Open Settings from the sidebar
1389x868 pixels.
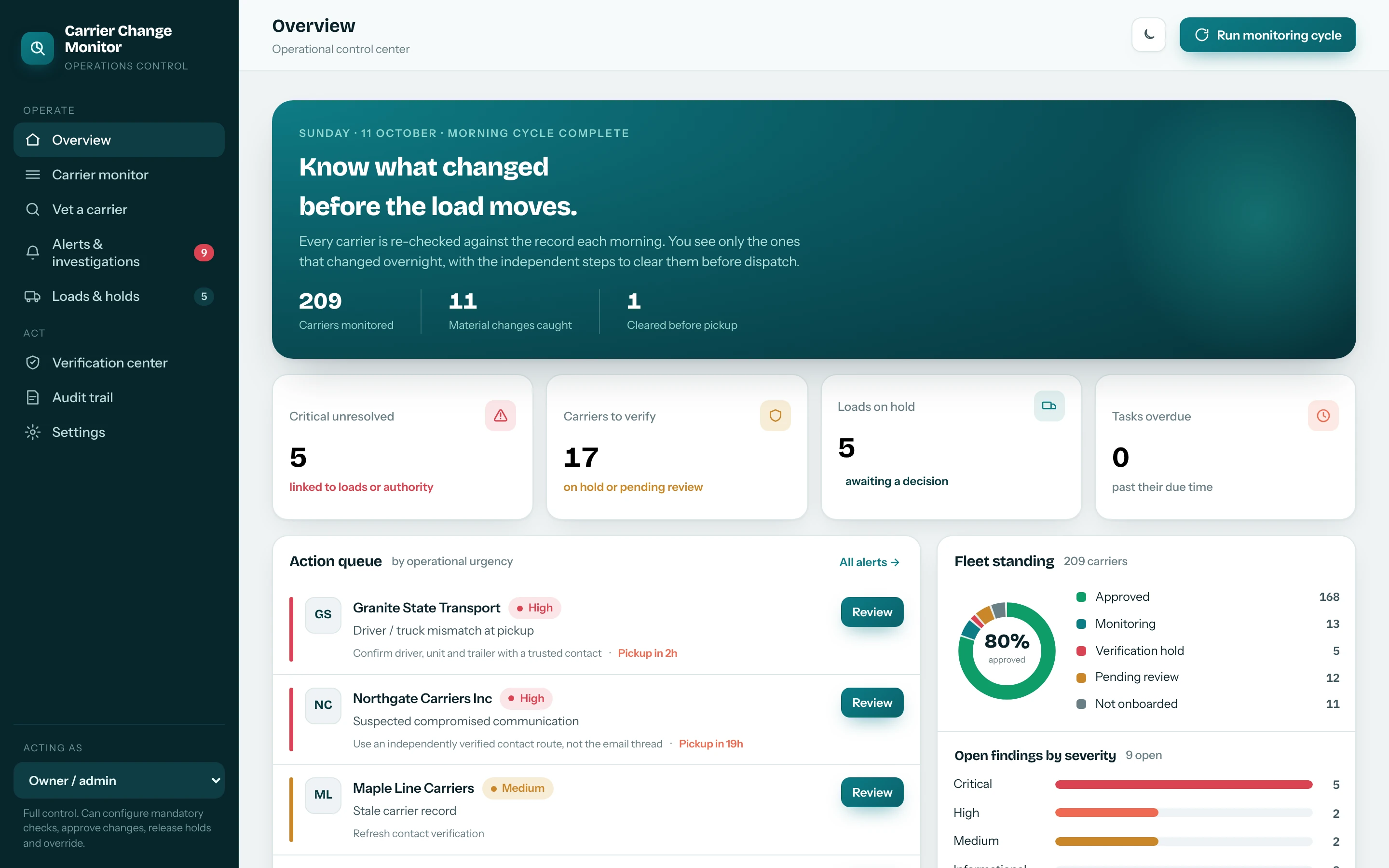[x=119, y=432]
